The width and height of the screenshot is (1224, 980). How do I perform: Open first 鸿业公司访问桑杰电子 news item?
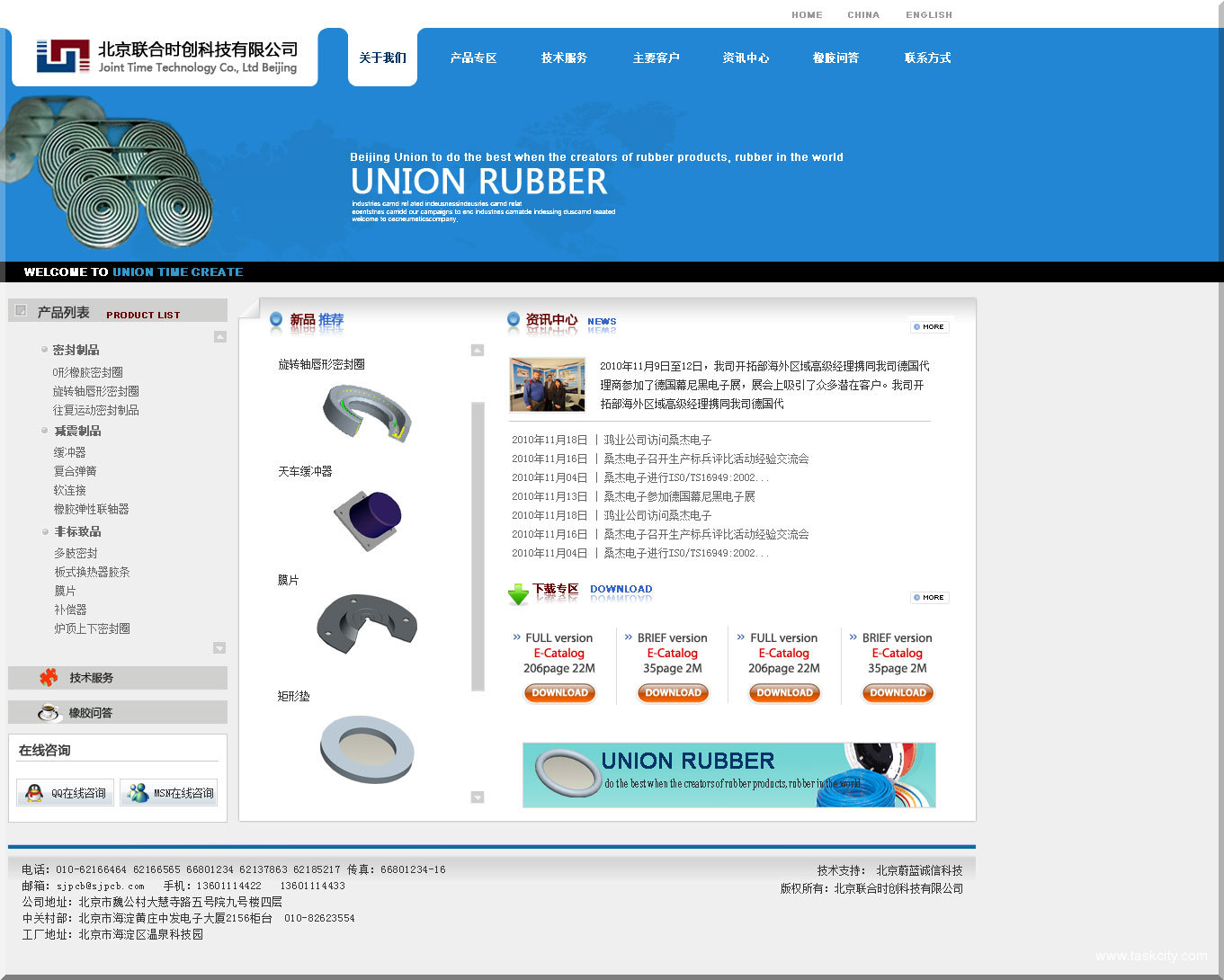(657, 440)
